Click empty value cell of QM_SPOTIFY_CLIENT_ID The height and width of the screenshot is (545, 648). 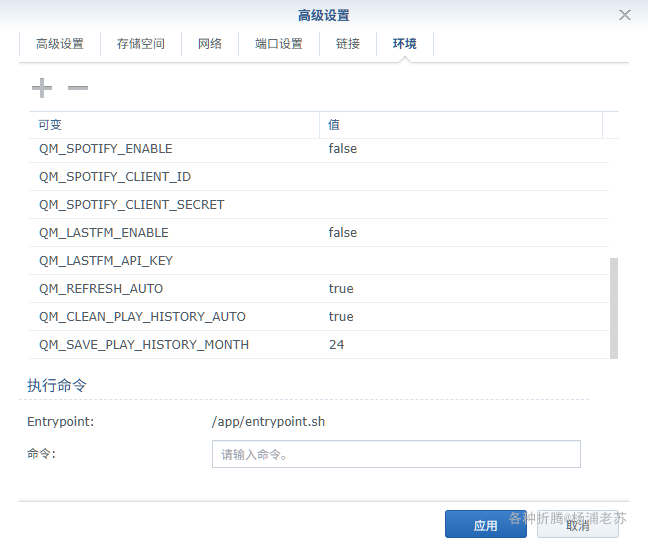point(464,177)
